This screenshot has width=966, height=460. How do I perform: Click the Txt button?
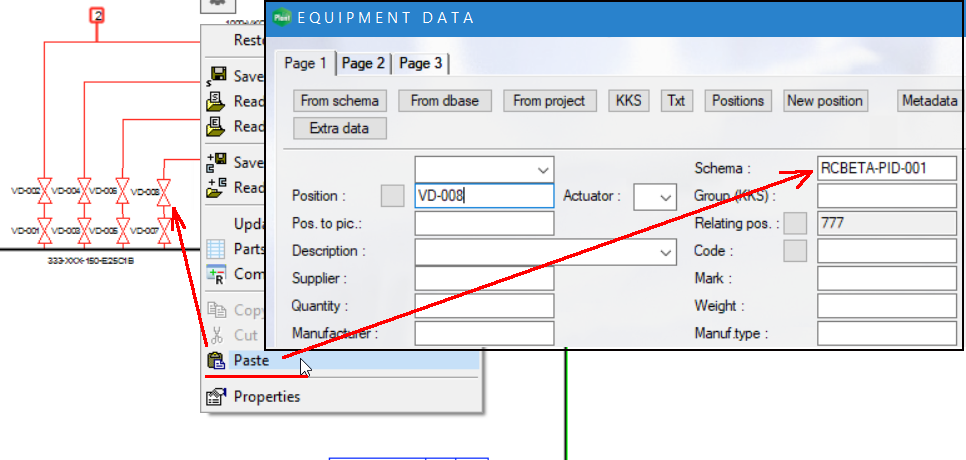tap(676, 101)
